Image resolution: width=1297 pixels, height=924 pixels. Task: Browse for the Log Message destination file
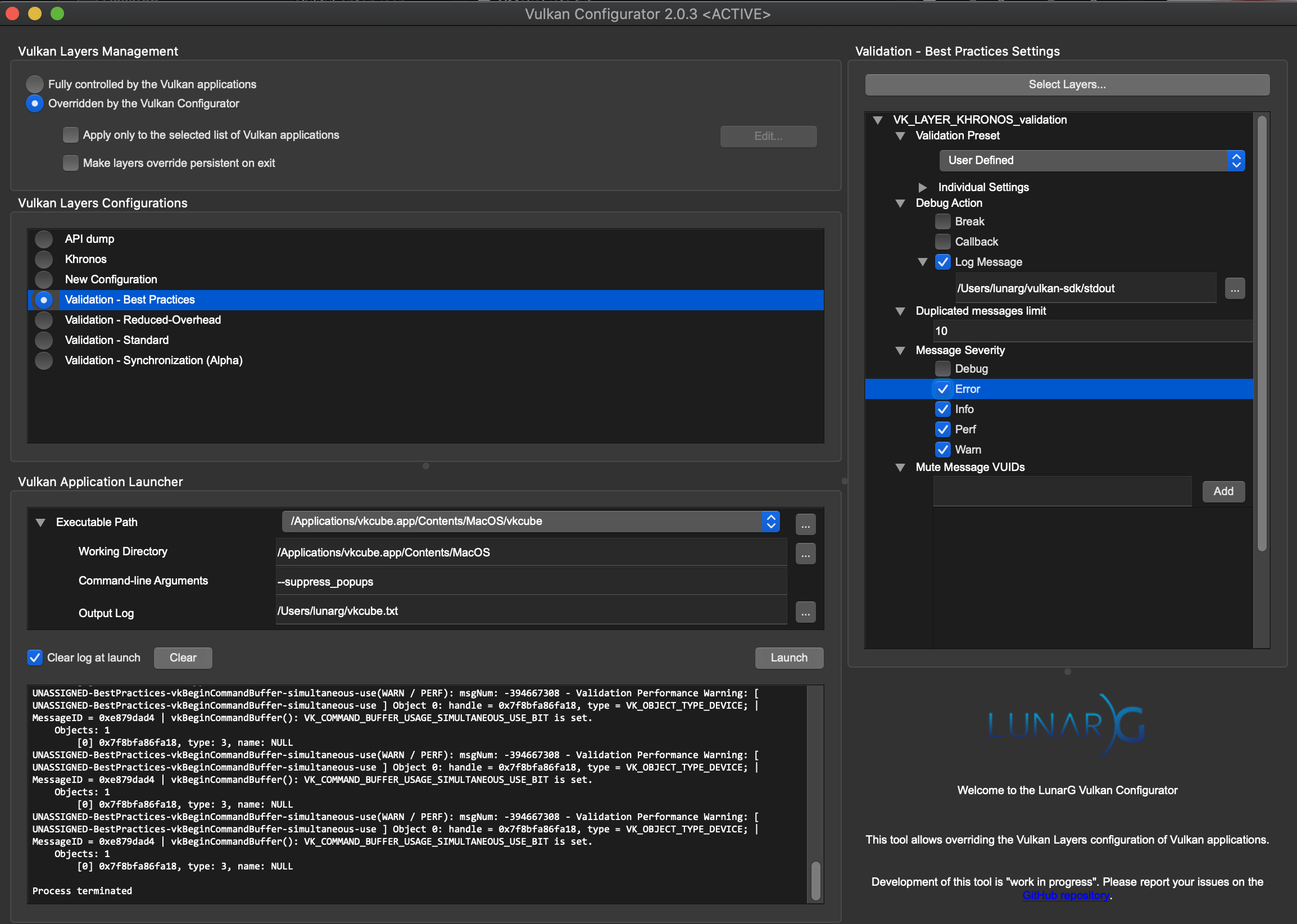(1234, 288)
